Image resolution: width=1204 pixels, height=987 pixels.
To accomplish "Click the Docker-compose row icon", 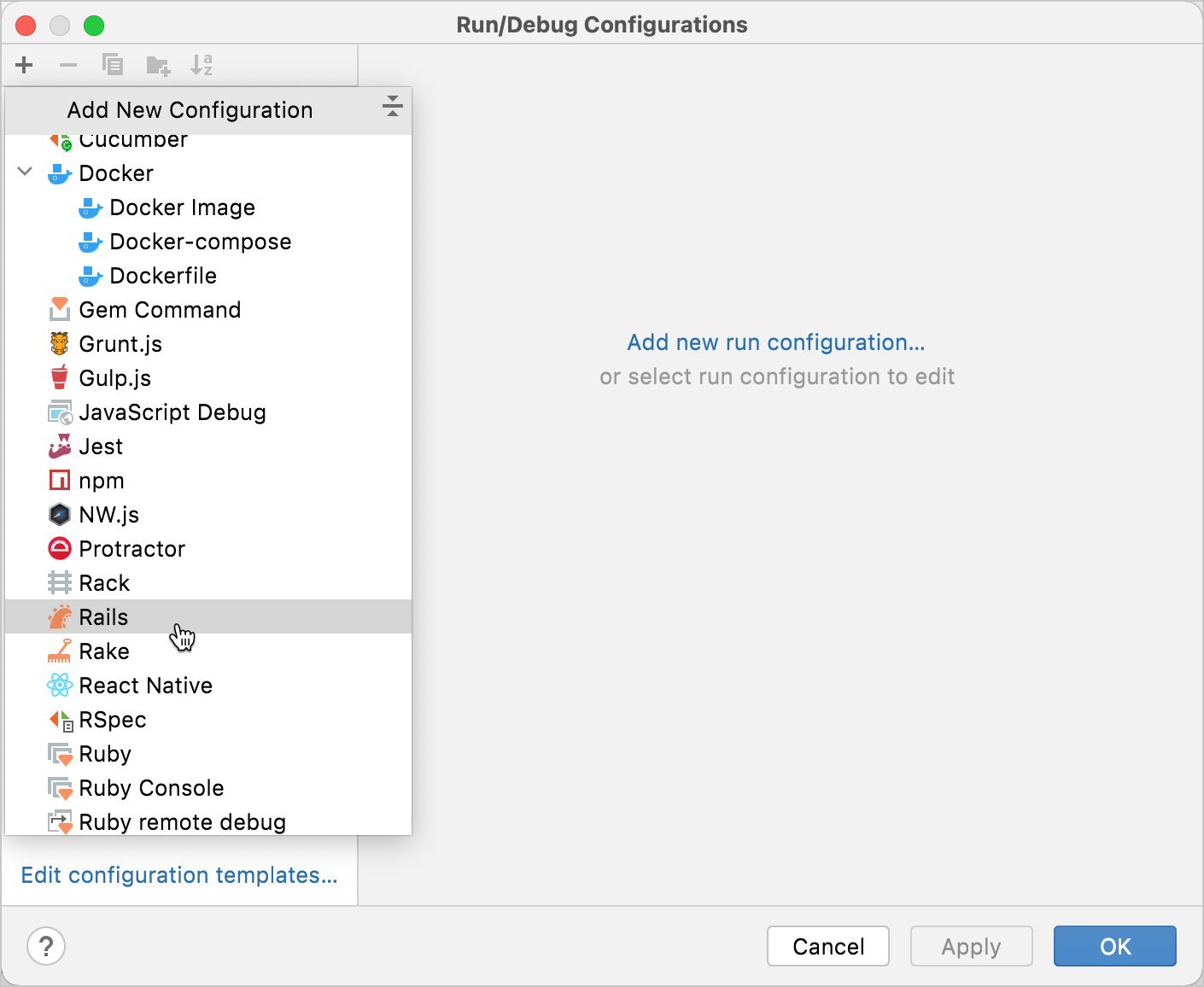I will coord(91,242).
